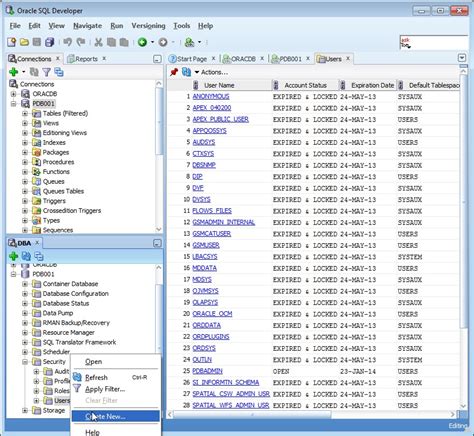Click sort icon on Account Status column

tap(276, 85)
